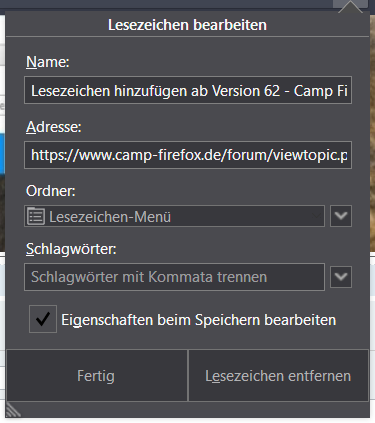Uncheck Eigenschaften beim Speichern bearbeiten checkbox
Screen dimensions: 375x423
click(43, 319)
